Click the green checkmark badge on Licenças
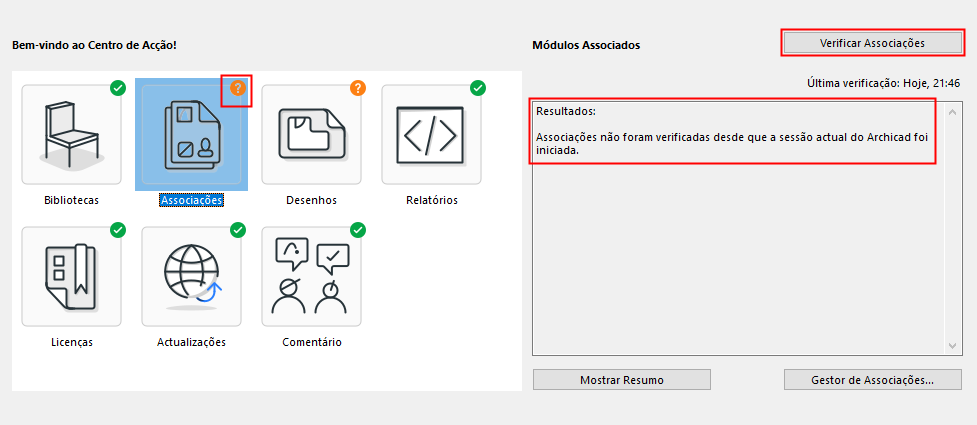Screen dimensions: 977x425 coord(118,230)
